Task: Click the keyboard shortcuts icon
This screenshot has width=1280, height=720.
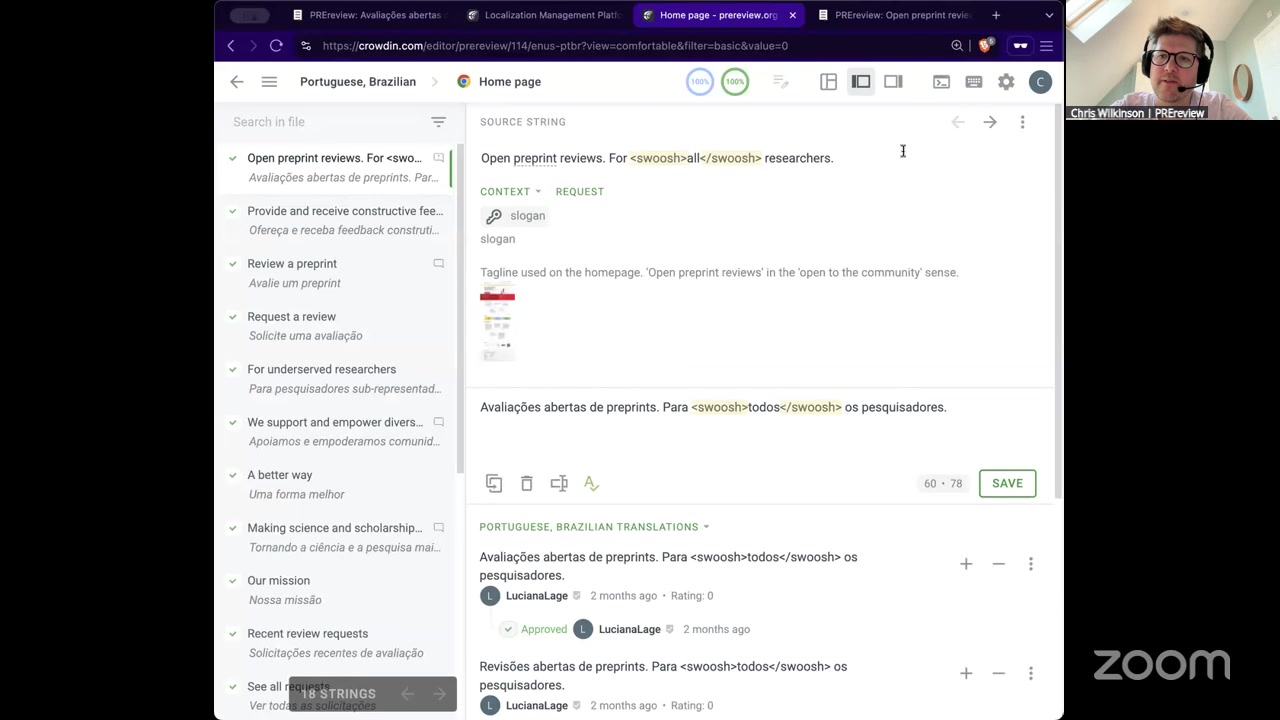Action: [973, 82]
